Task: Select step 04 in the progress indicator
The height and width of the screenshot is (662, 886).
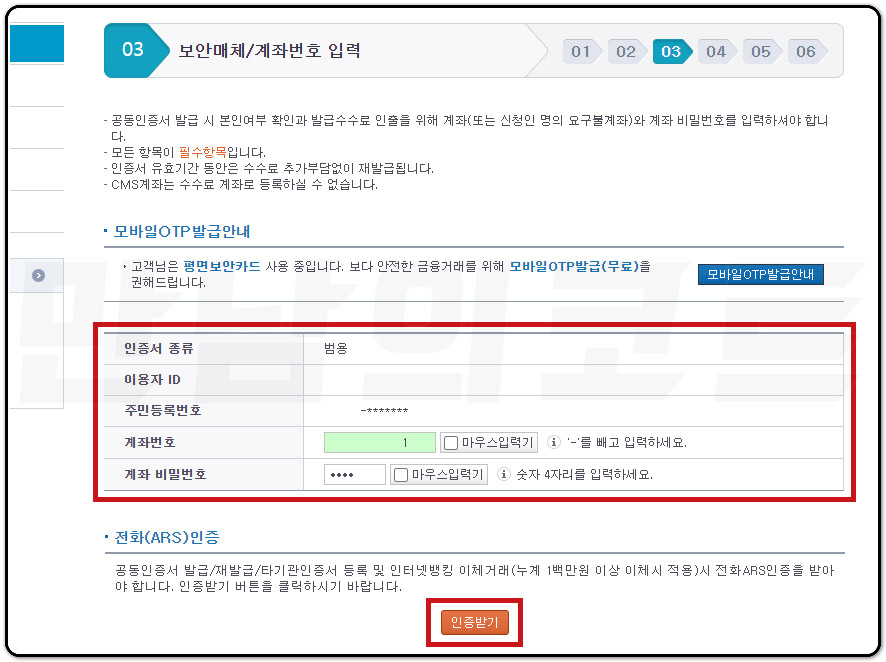Action: (716, 51)
